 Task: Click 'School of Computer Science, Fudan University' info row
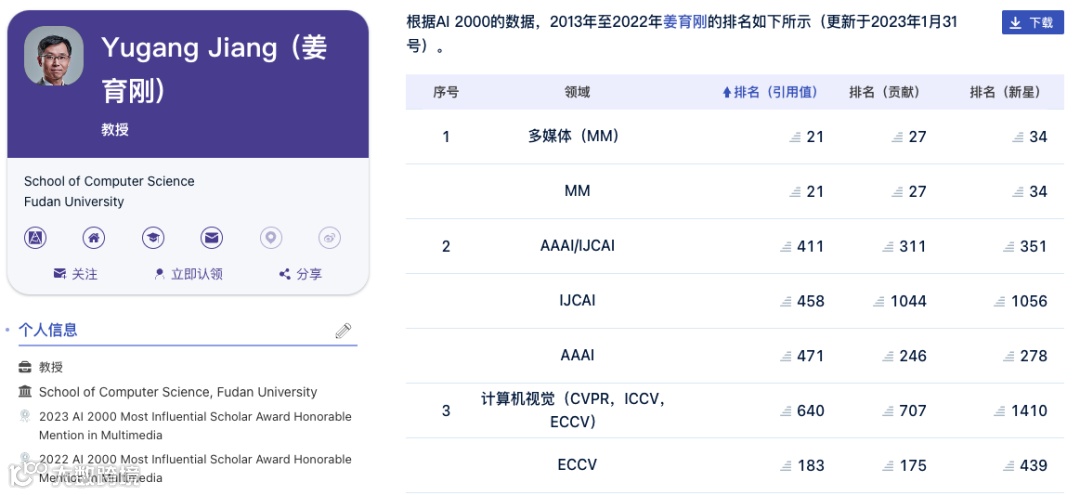click(178, 392)
